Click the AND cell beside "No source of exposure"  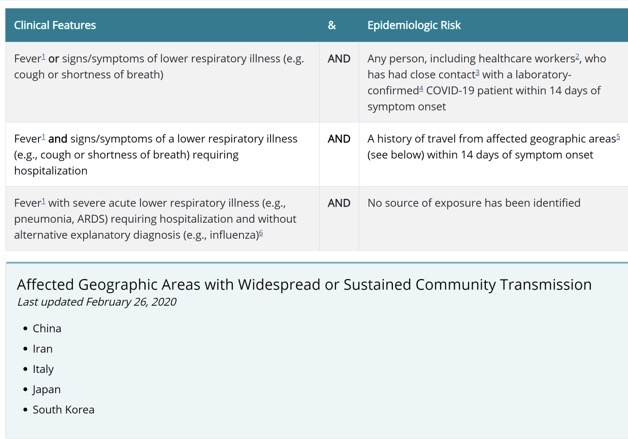point(339,219)
